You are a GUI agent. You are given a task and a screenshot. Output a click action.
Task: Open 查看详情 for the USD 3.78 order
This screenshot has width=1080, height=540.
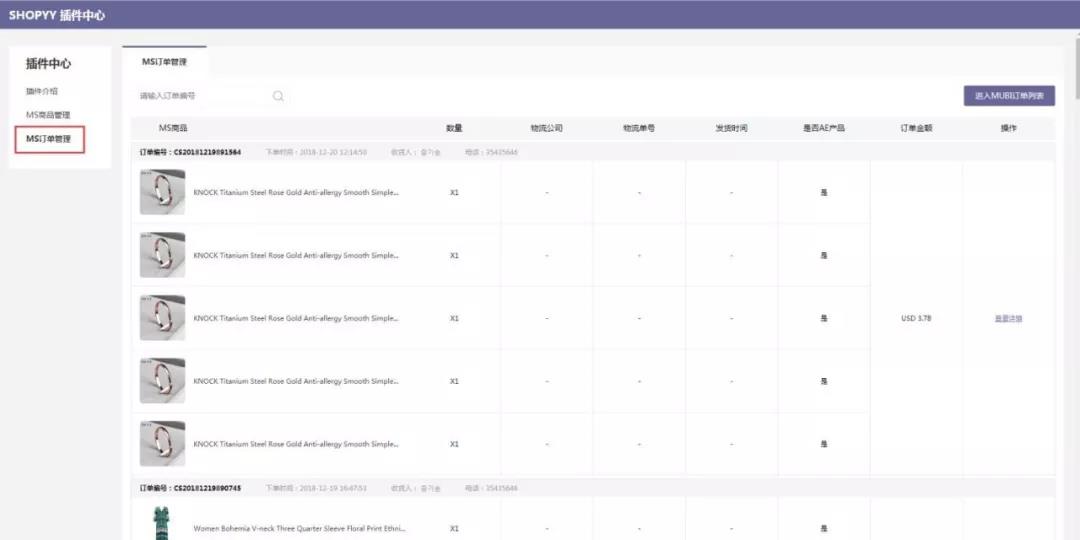(x=1008, y=319)
